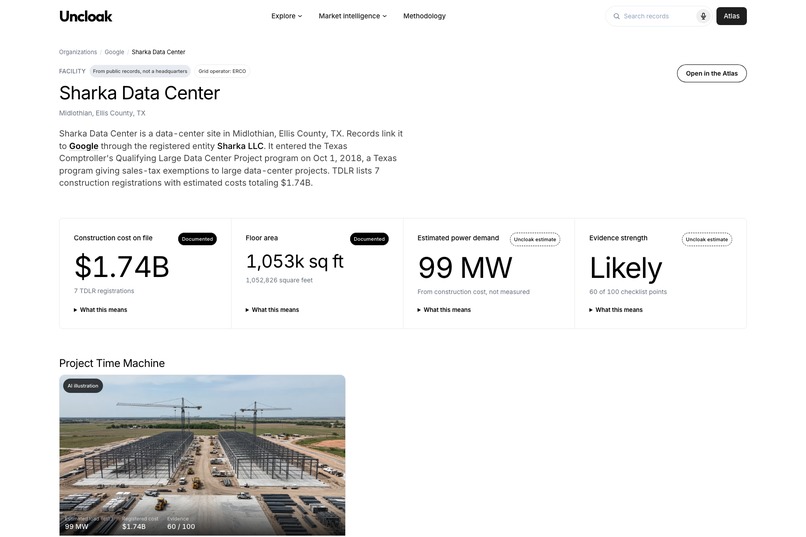
Task: Select the $1.74B construction cost value
Action: 122,267
